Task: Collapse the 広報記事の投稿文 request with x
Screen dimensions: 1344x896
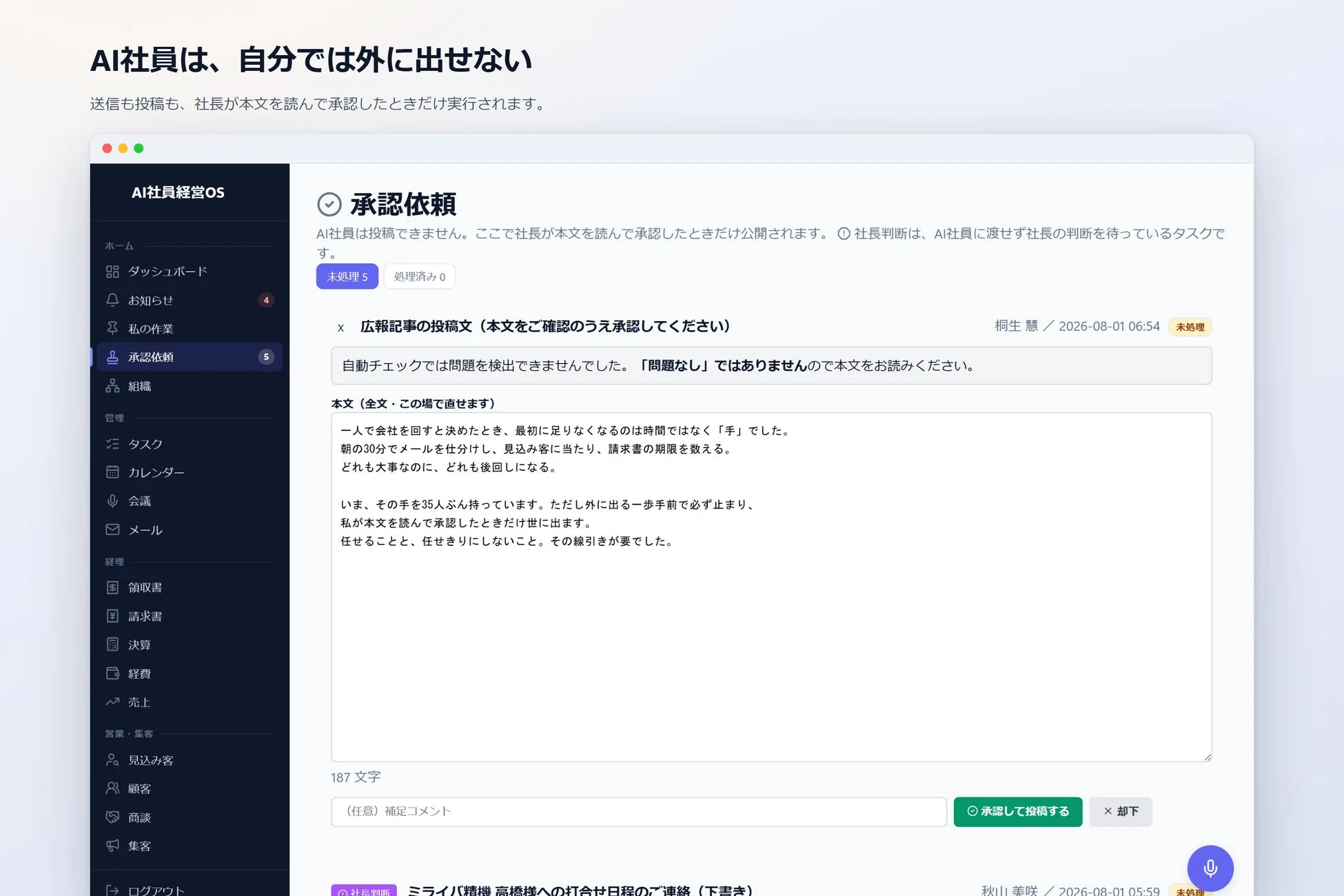Action: 340,327
